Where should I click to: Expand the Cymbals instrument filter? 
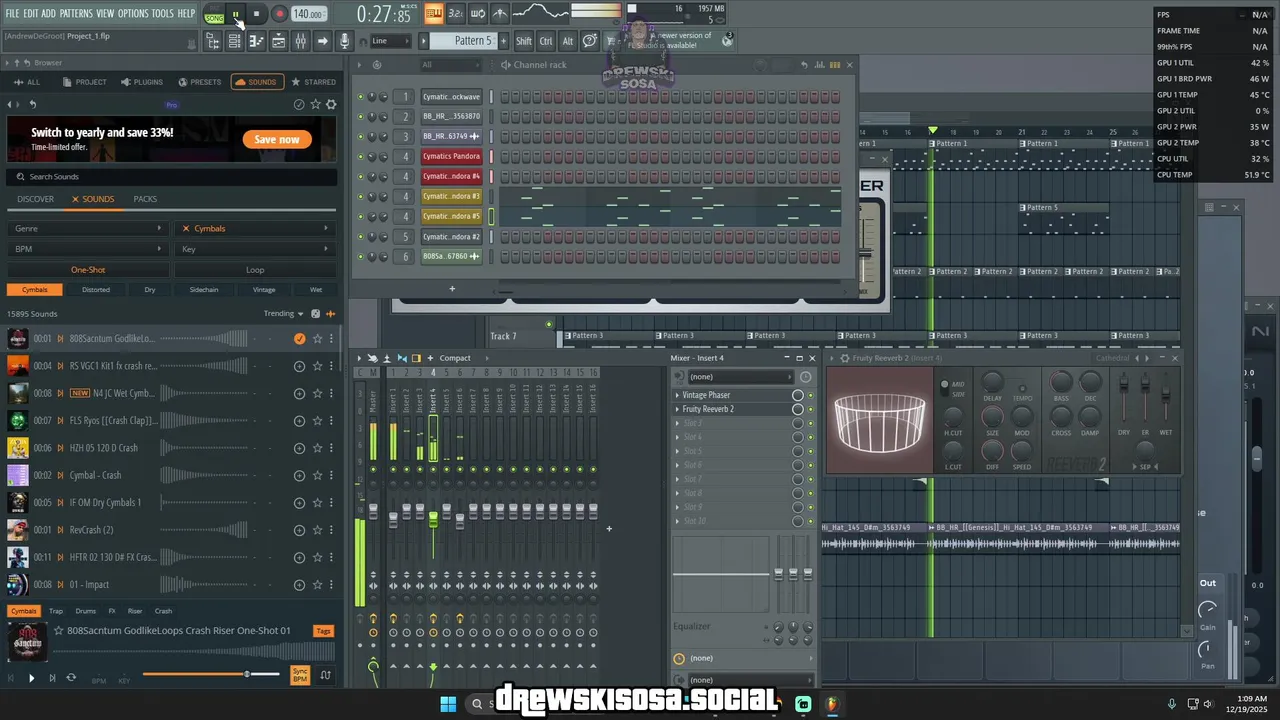tap(254, 228)
